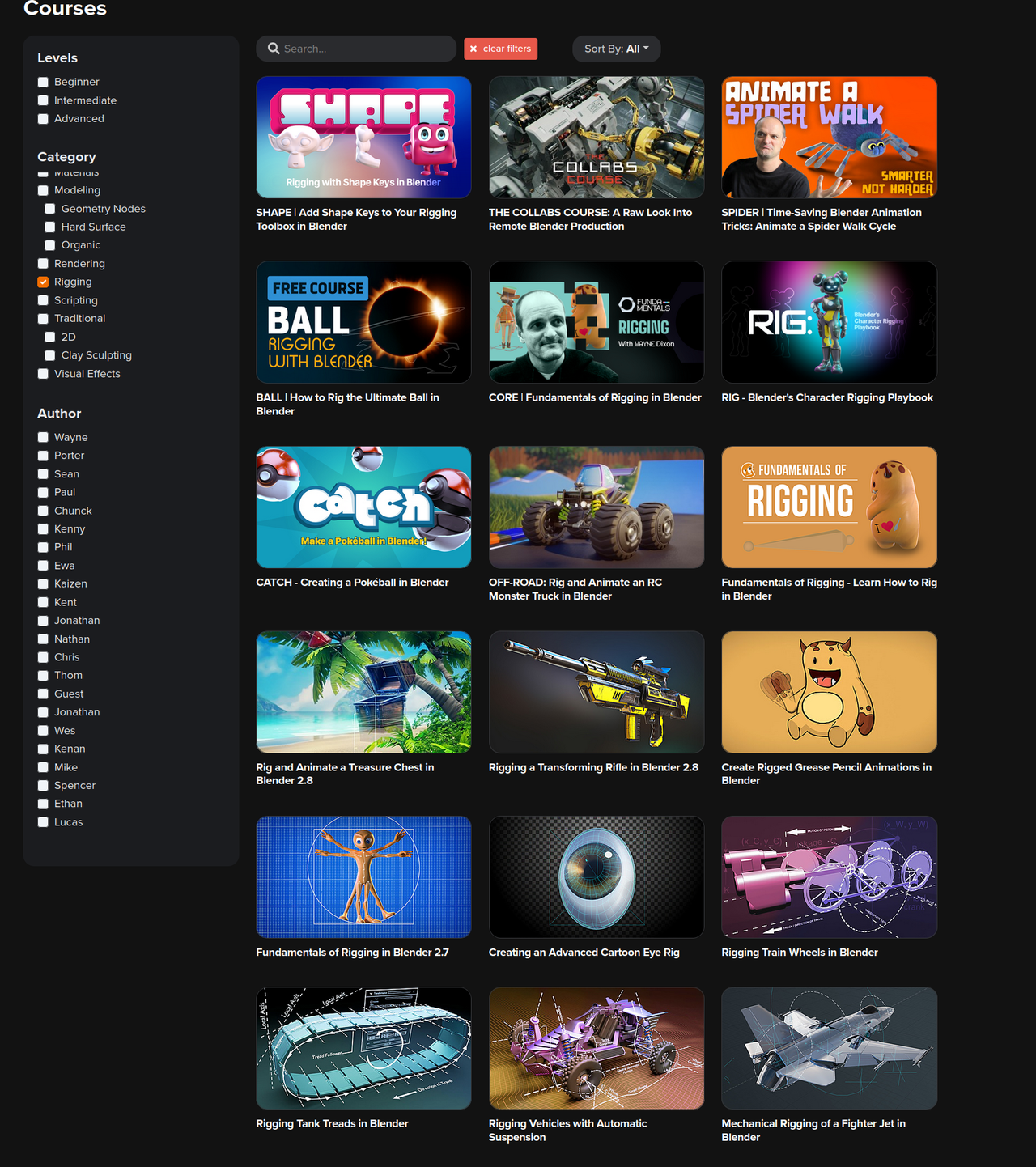Tick the Kent author checkbox
Viewport: 1036px width, 1167px height.
[x=43, y=603]
